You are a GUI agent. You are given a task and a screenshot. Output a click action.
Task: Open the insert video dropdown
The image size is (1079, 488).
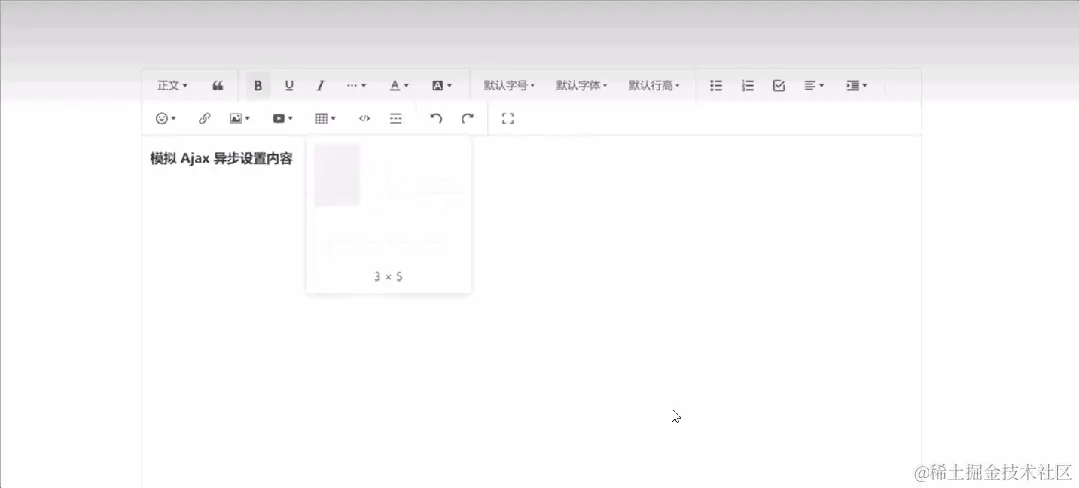pyautogui.click(x=282, y=118)
